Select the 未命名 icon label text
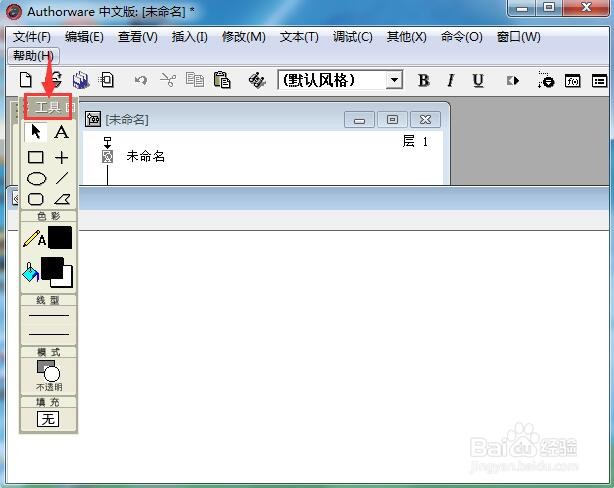 [145, 157]
